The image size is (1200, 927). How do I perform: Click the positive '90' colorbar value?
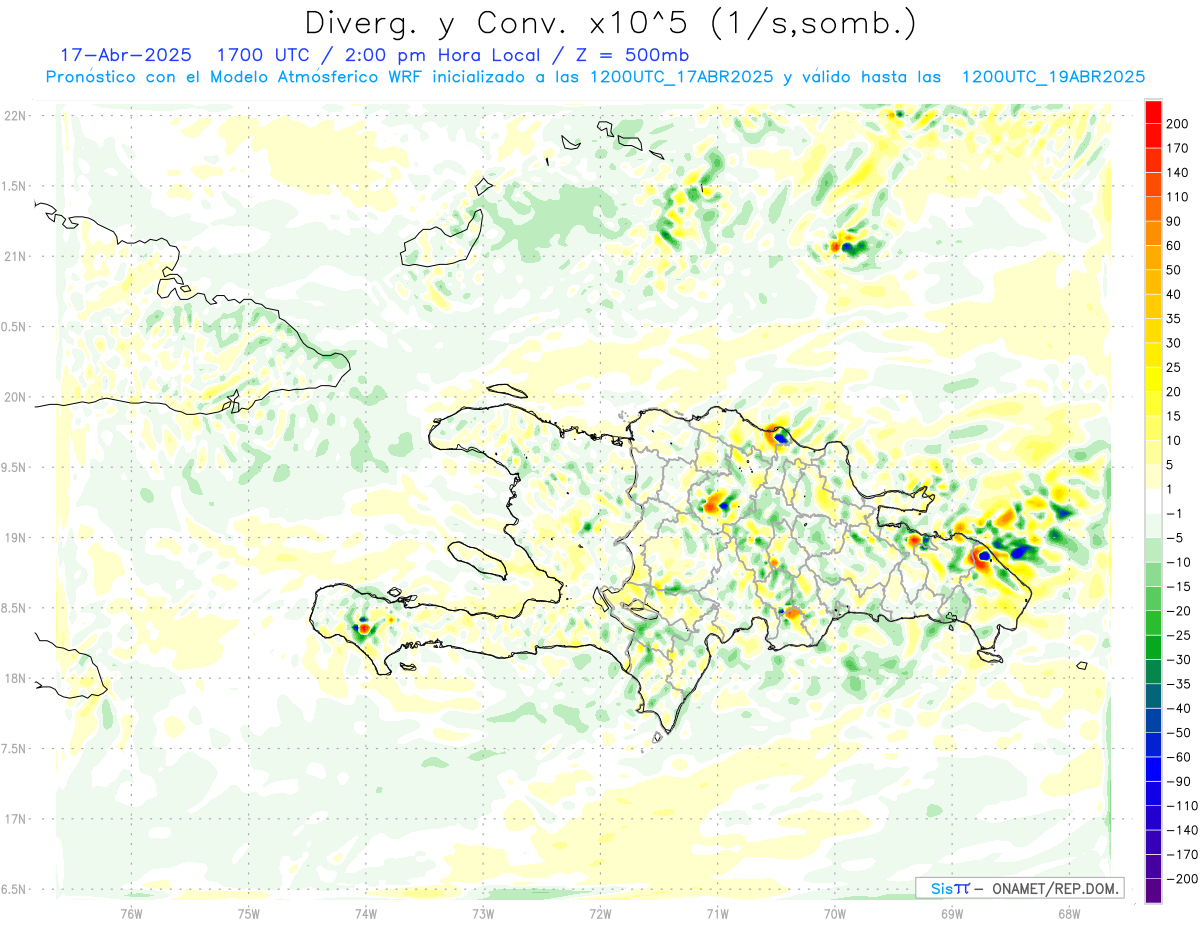[x=1175, y=222]
